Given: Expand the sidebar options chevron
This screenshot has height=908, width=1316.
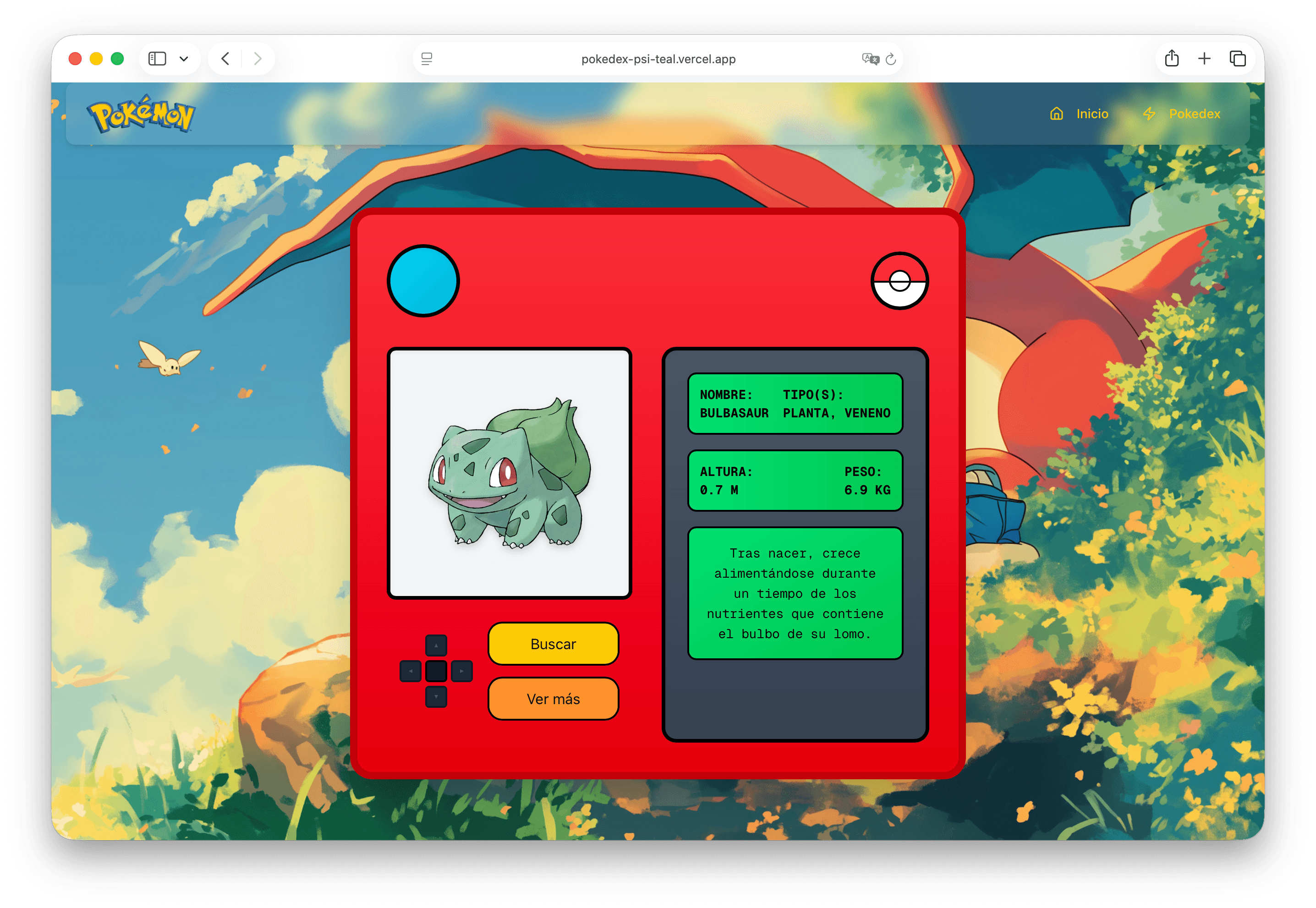Looking at the screenshot, I should point(184,59).
